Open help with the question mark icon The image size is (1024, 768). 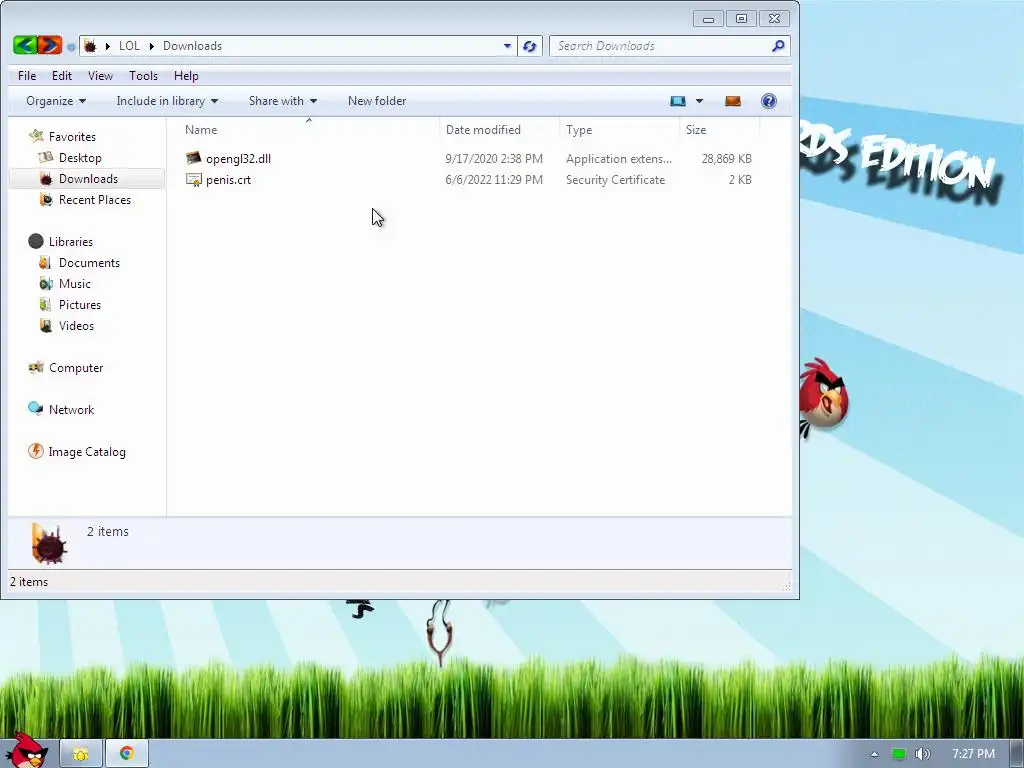point(769,101)
